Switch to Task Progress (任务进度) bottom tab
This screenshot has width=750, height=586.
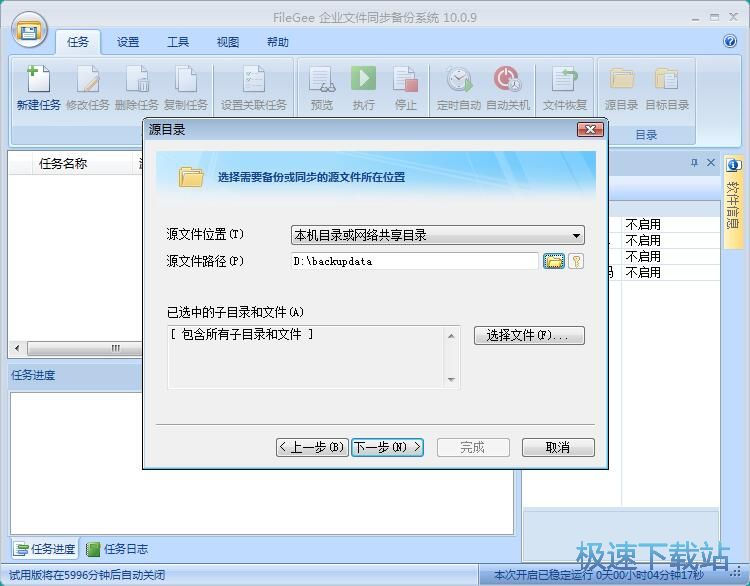(45, 549)
